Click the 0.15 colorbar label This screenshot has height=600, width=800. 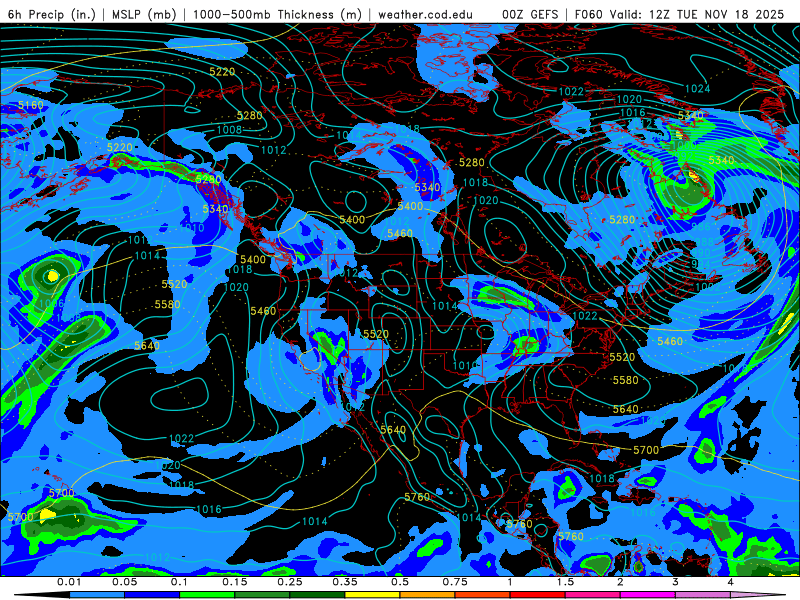tap(234, 582)
